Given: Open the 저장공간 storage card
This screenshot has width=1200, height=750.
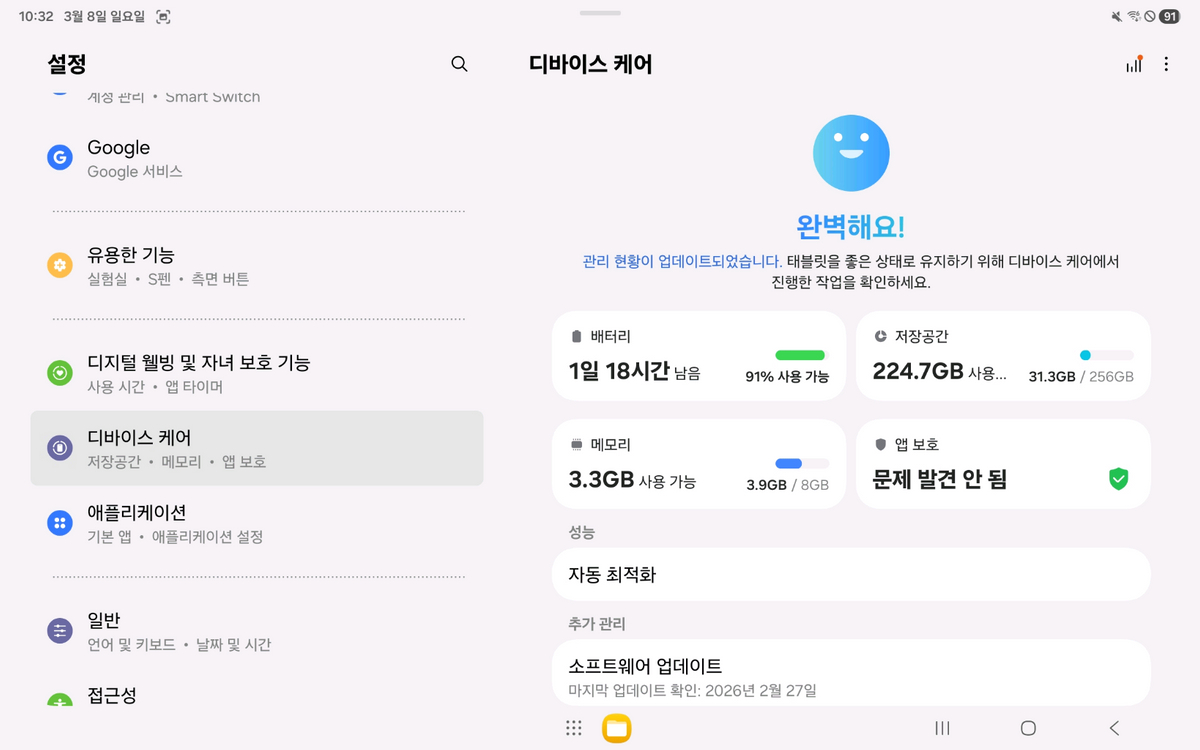Looking at the screenshot, I should coord(1002,355).
